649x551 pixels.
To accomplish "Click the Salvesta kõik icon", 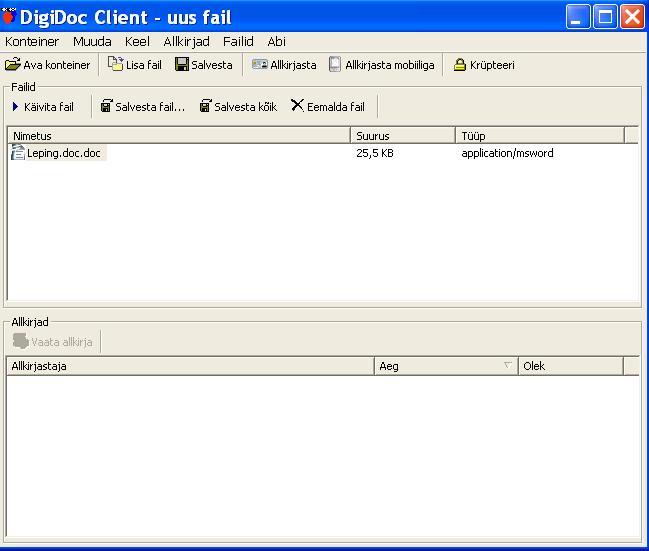I will [x=205, y=106].
